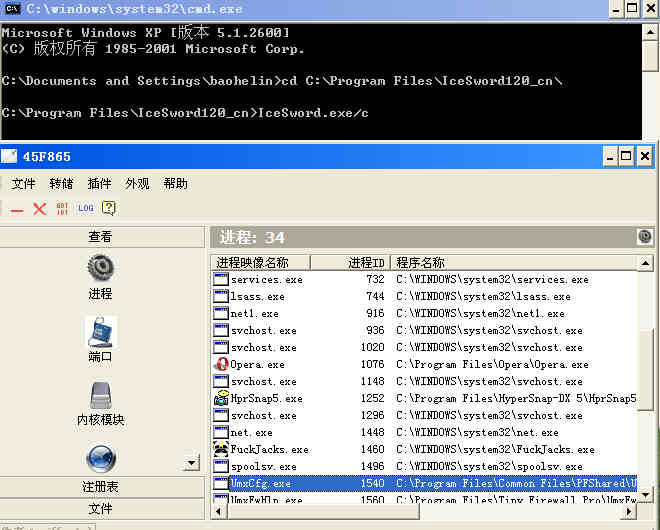
Task: Select the lsass.exe process row
Action: 424,296
